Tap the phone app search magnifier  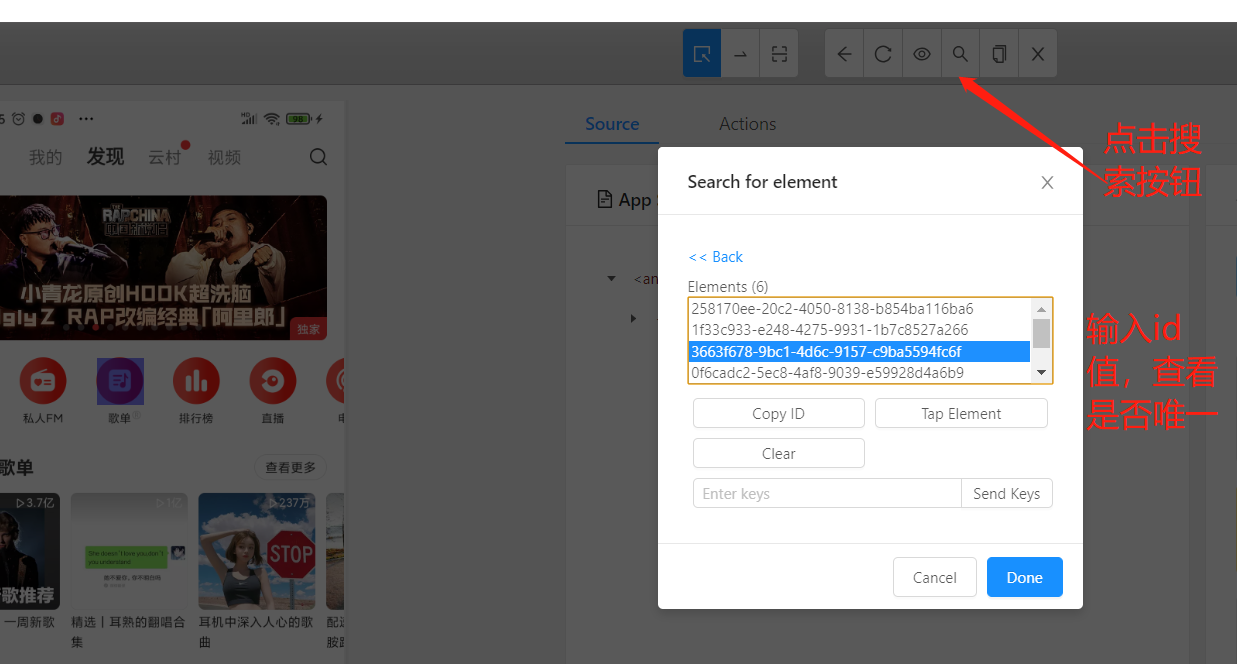click(318, 157)
